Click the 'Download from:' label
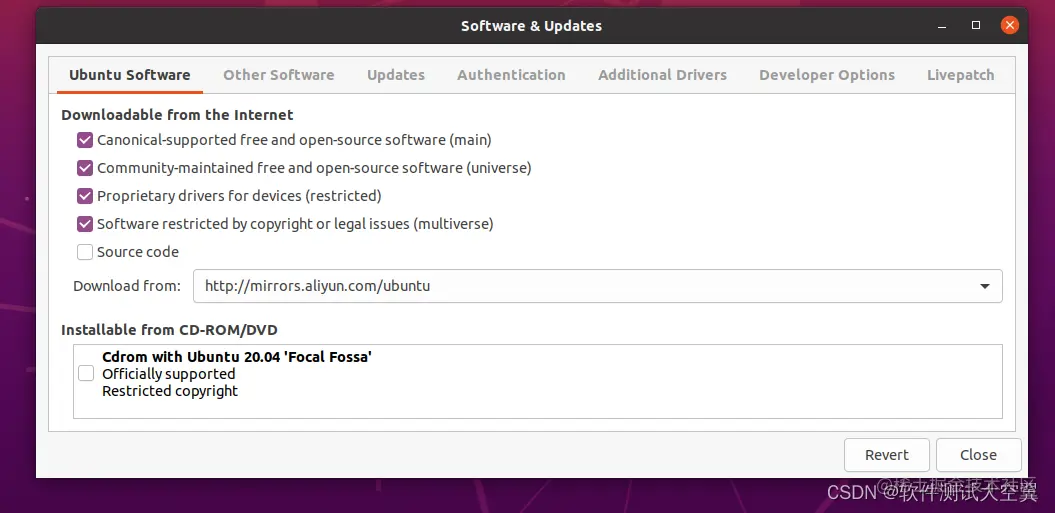Screen dimensions: 1055x513 coord(127,286)
